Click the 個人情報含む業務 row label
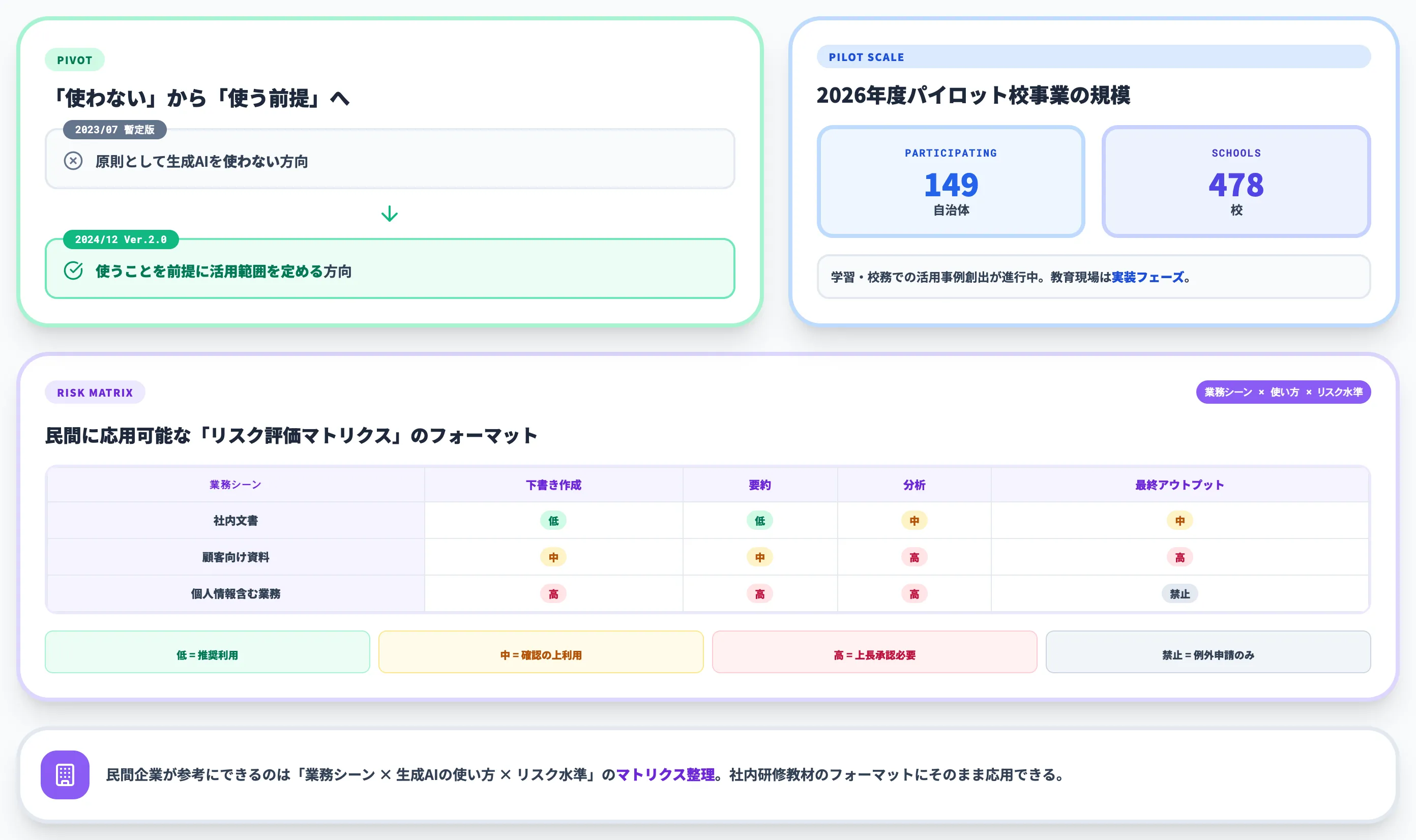1416x840 pixels. click(x=235, y=593)
